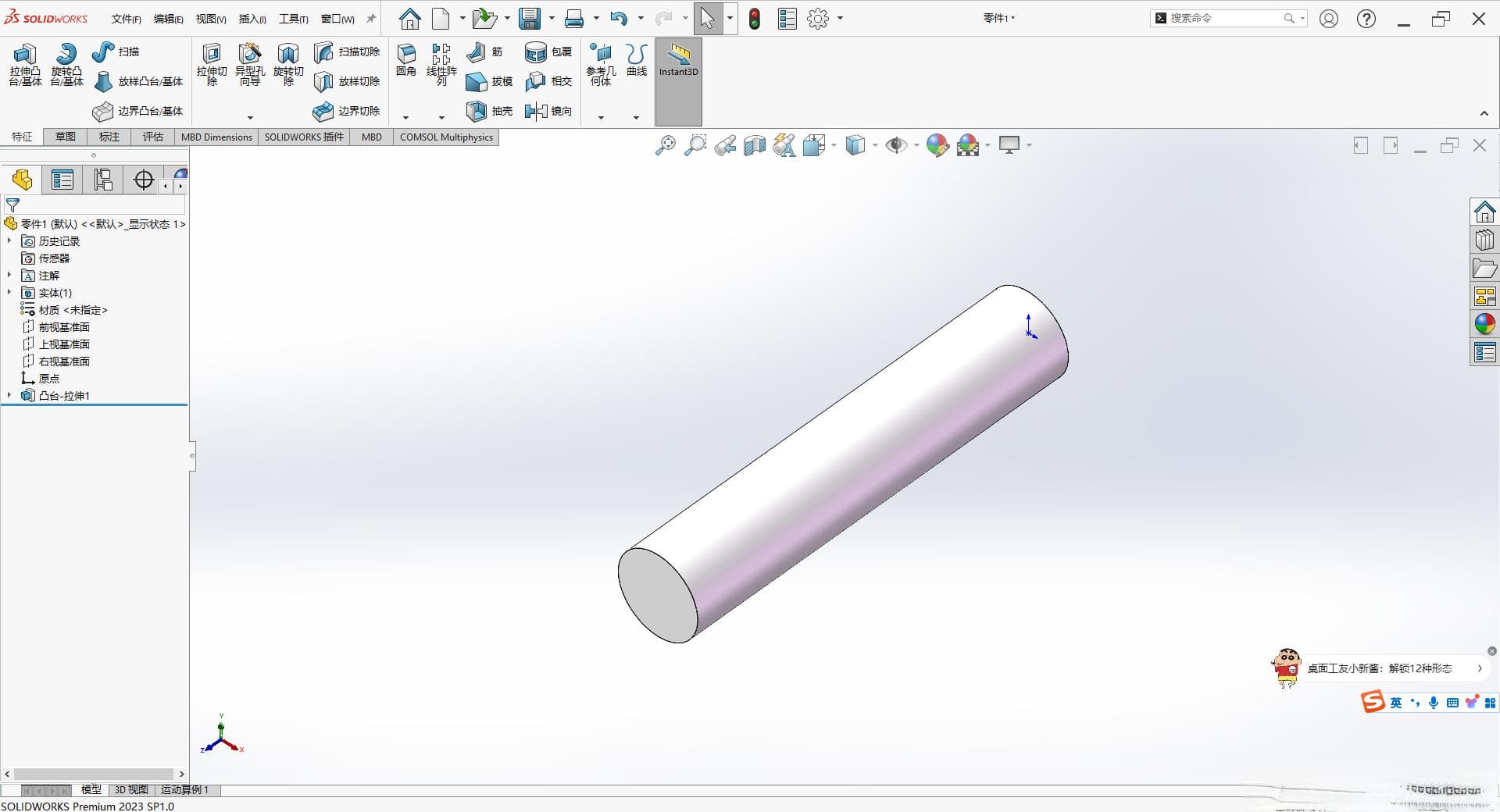Open the 工具(T) menu
Screen dimensions: 1500x812
pyautogui.click(x=294, y=19)
